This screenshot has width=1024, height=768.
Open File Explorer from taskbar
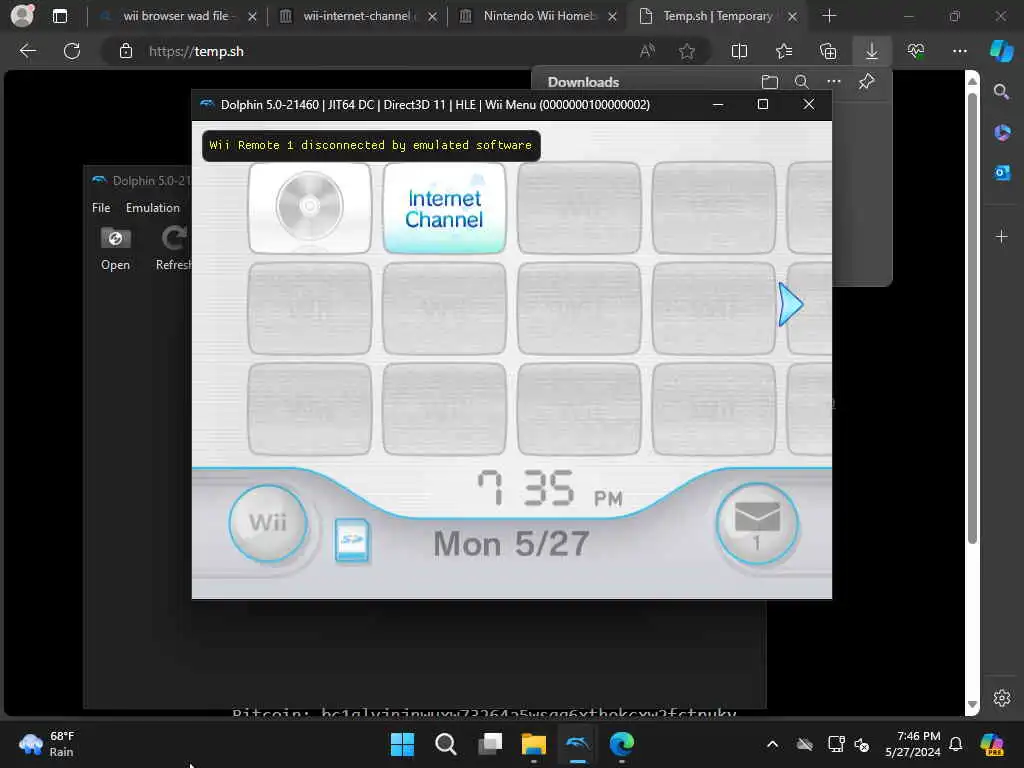(x=534, y=744)
